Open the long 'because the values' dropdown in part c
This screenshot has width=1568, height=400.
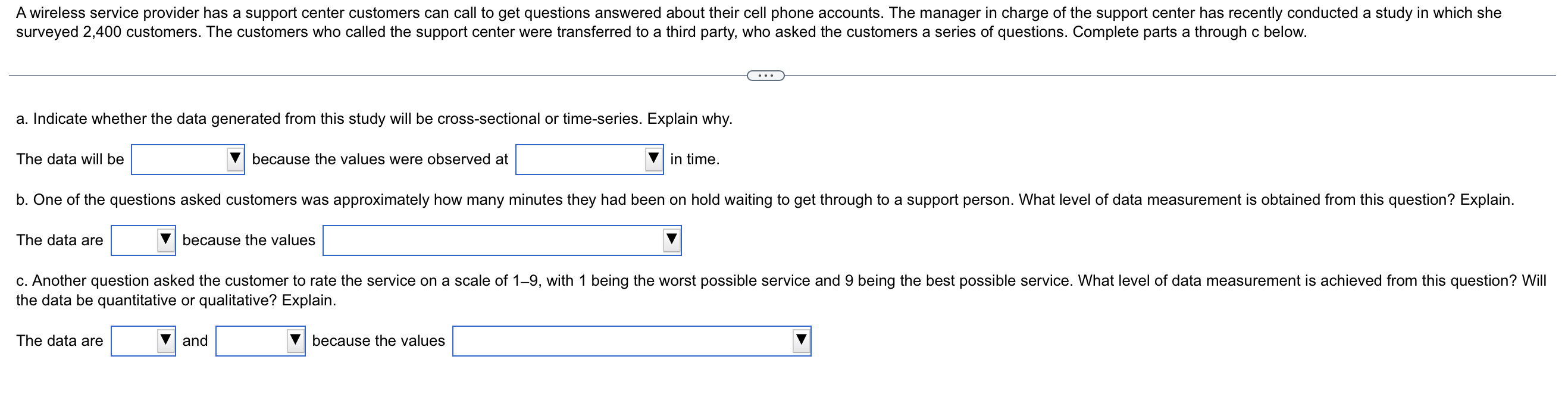(x=630, y=341)
